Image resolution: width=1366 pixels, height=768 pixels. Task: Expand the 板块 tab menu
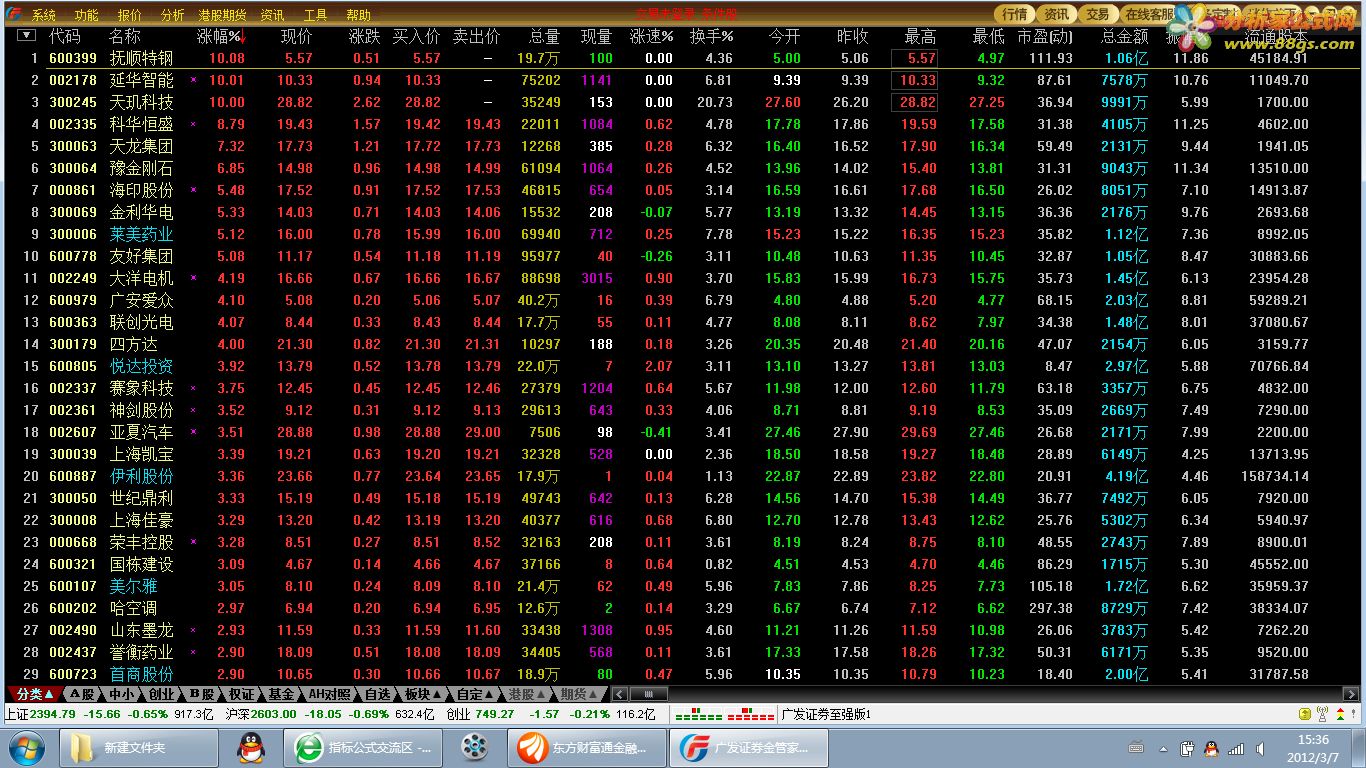(421, 694)
